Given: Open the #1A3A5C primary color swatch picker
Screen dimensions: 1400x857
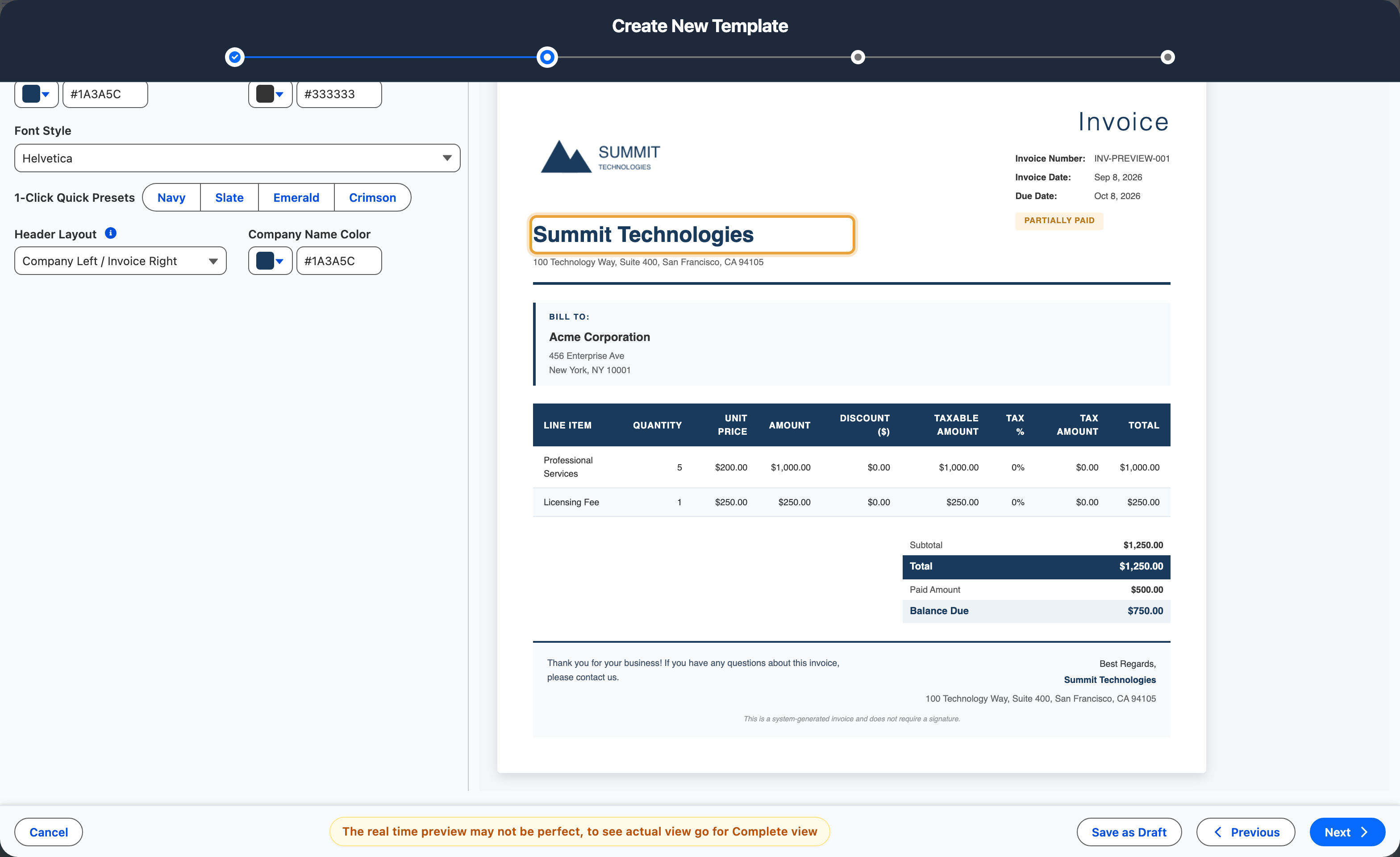Looking at the screenshot, I should point(36,94).
